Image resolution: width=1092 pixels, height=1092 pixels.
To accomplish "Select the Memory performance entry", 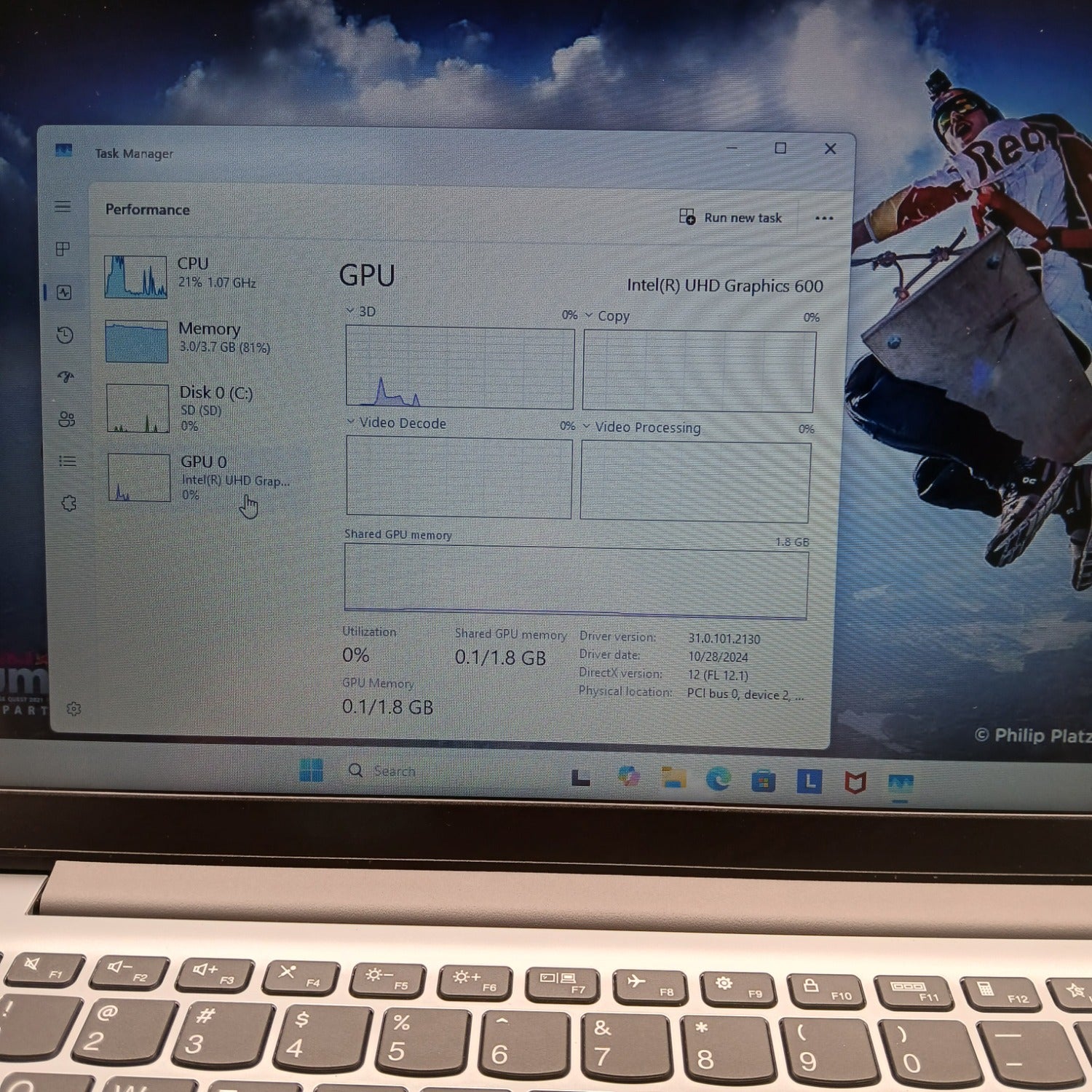I will (209, 340).
